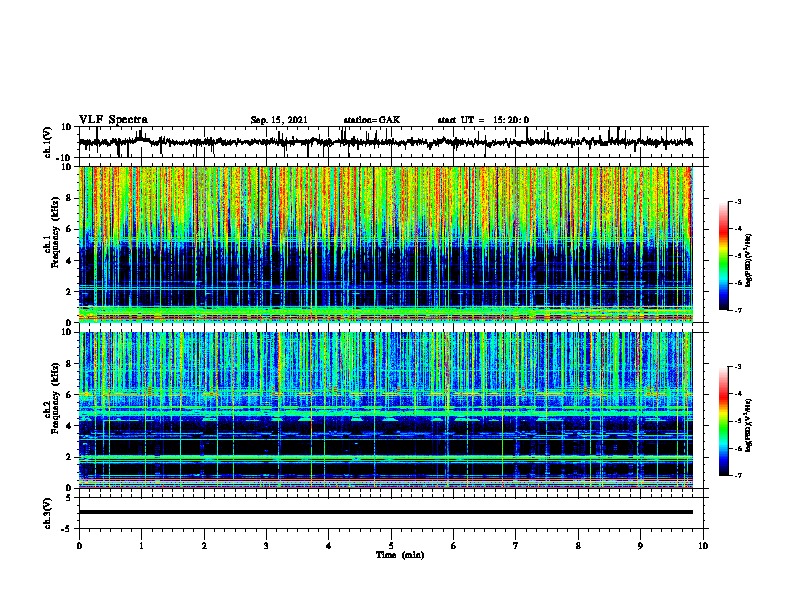Click the "8" tick on the time axis
Screen dimensions: 792x612
[x=578, y=546]
